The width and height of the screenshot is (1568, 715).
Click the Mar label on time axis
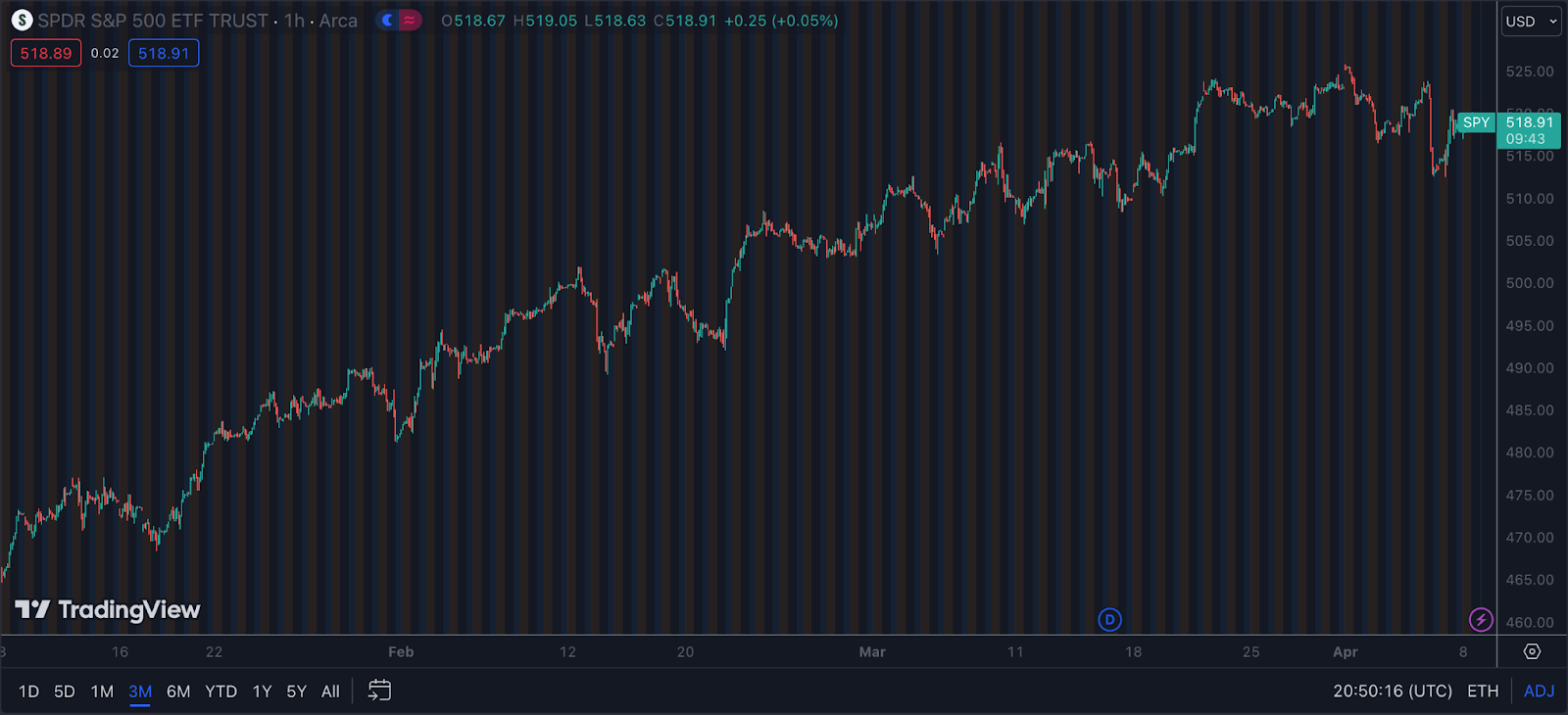click(872, 651)
